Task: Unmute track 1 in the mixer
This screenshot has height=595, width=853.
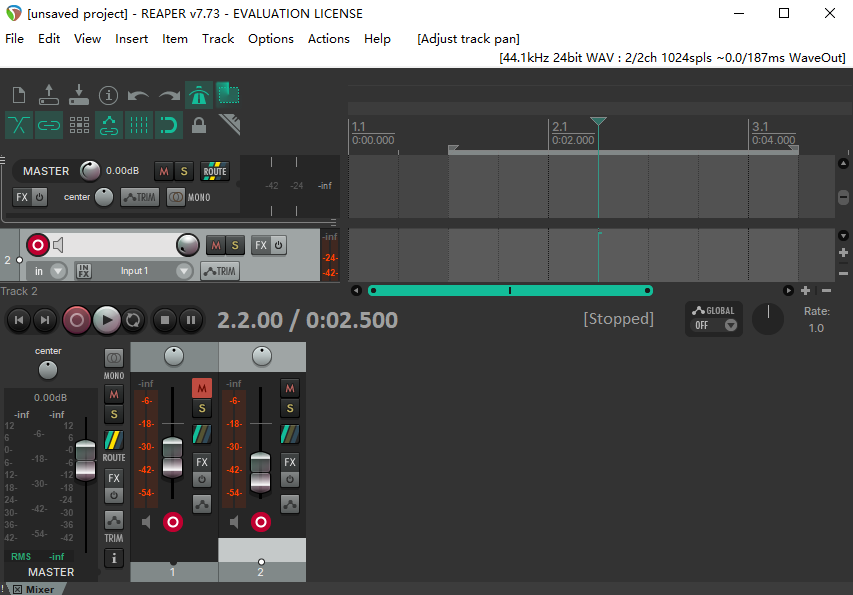Action: [202, 388]
